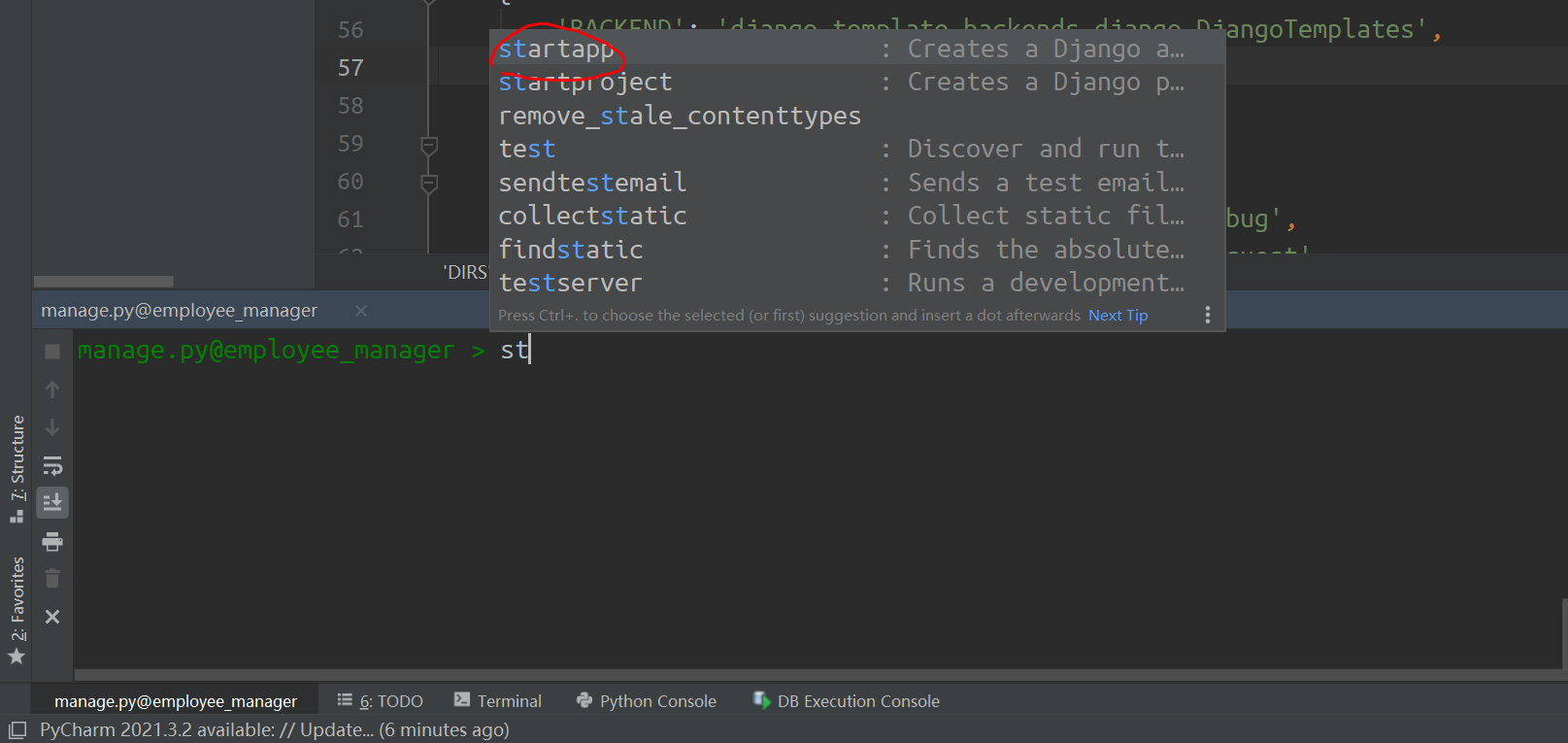
Task: Click the print icon
Action: pos(52,541)
